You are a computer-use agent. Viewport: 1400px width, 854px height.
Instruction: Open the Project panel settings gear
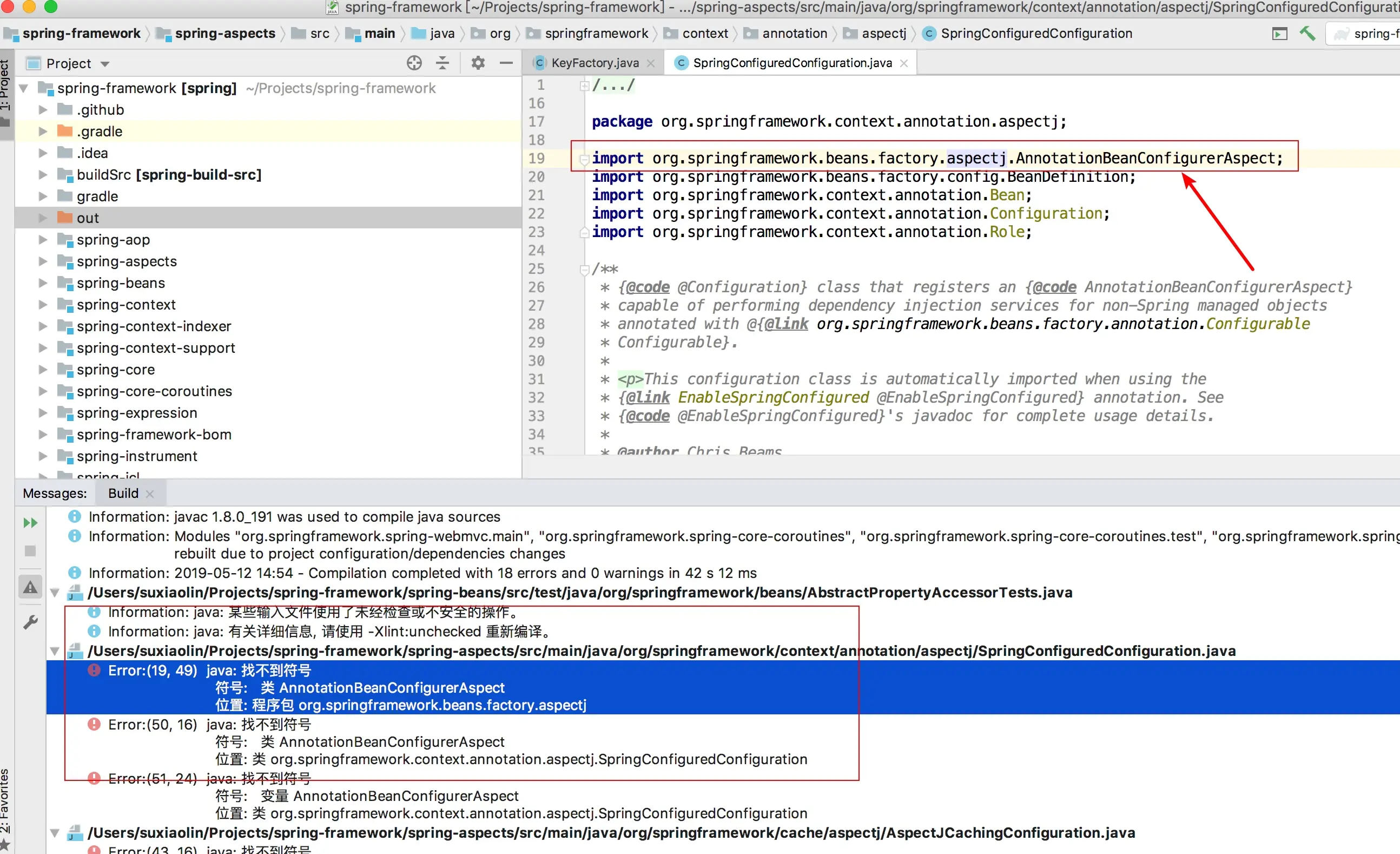(x=478, y=63)
